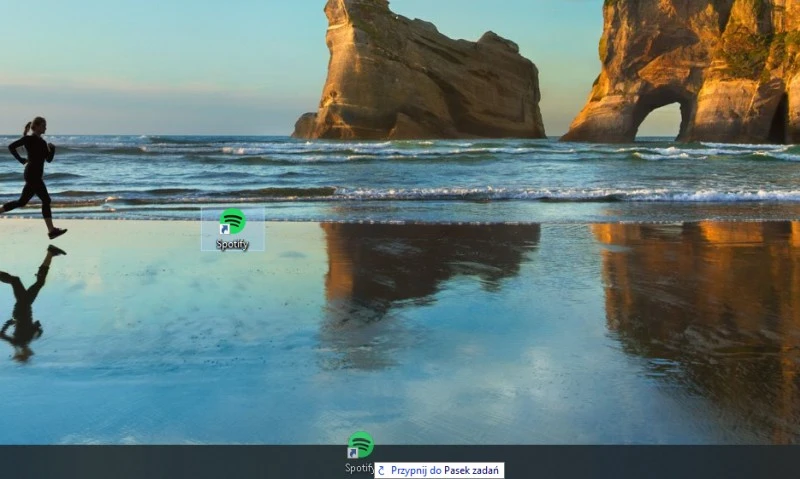
Task: Click the shortcut arrow overlay on desktop Spotify icon
Action: tap(224, 230)
